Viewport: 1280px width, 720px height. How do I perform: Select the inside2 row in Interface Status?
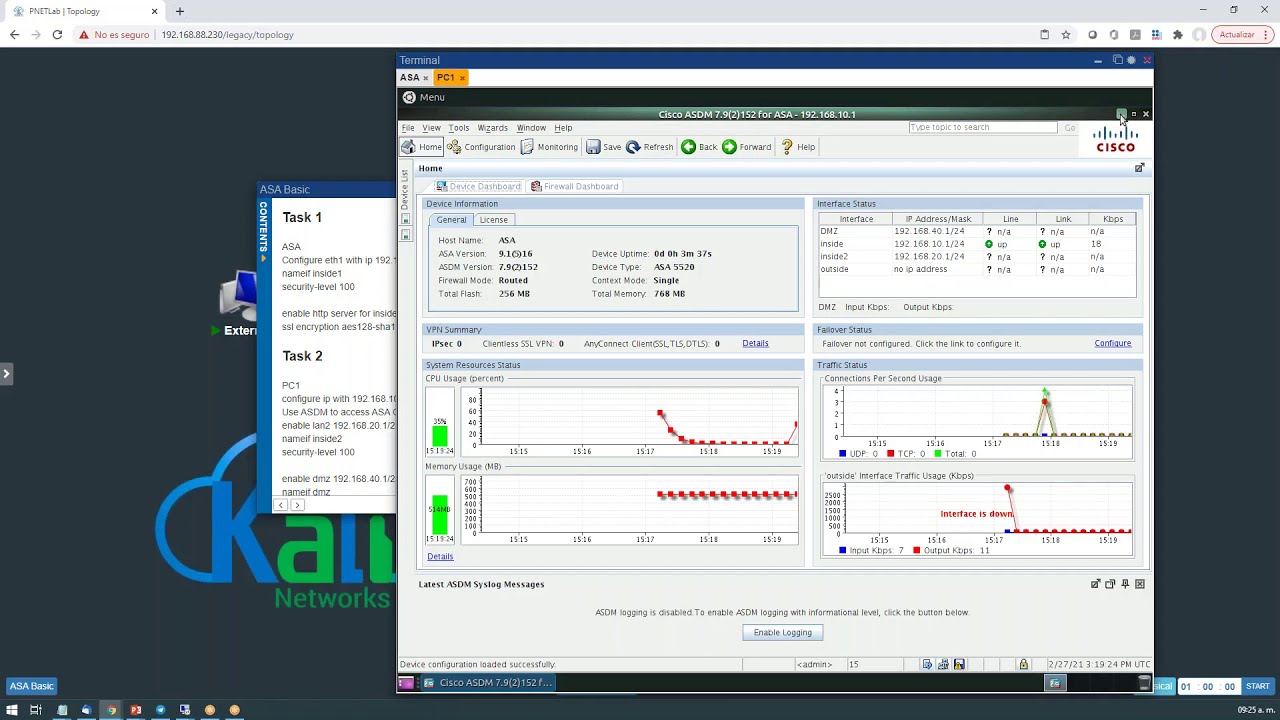pos(977,257)
